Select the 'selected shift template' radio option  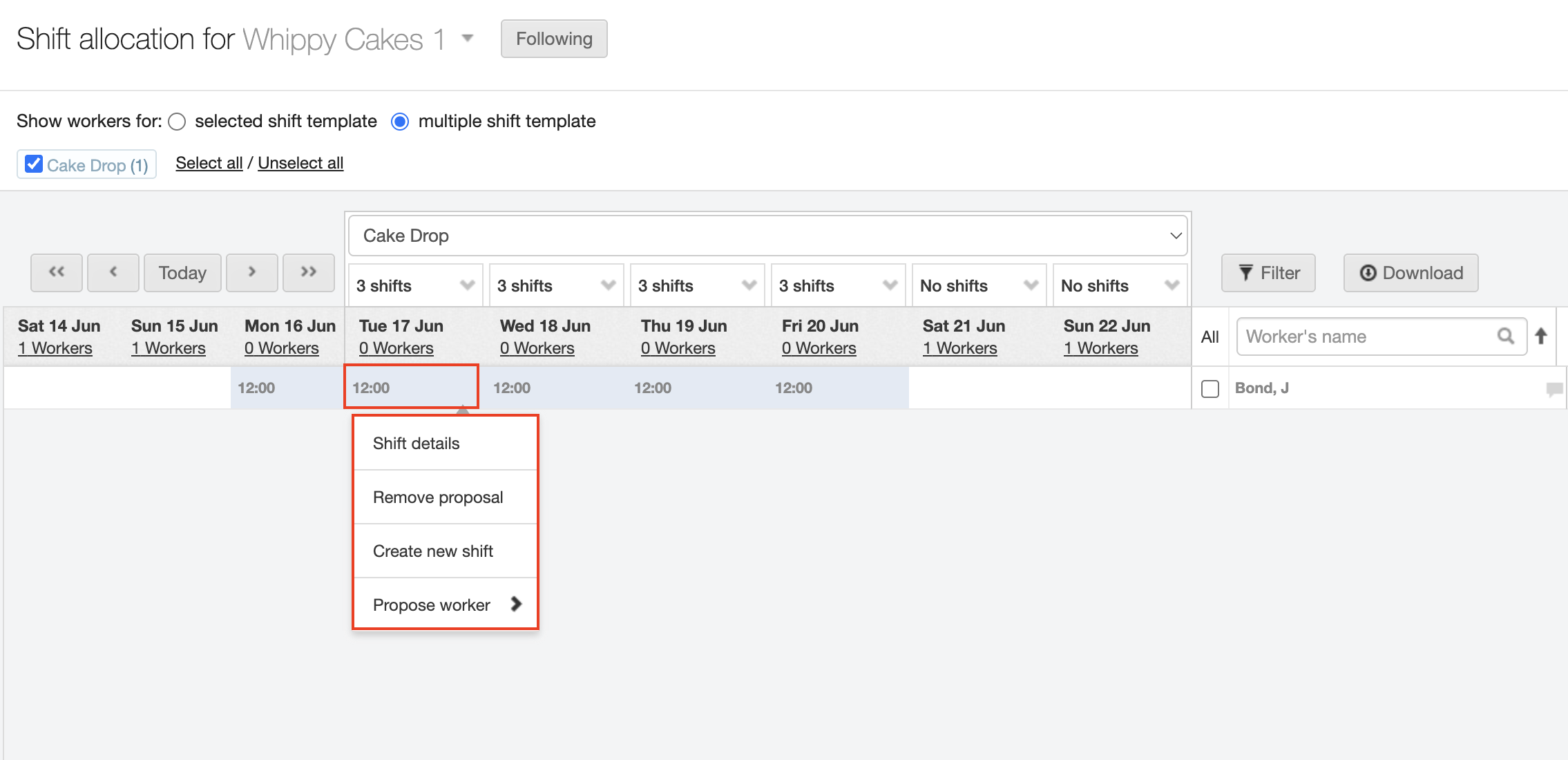[x=178, y=122]
